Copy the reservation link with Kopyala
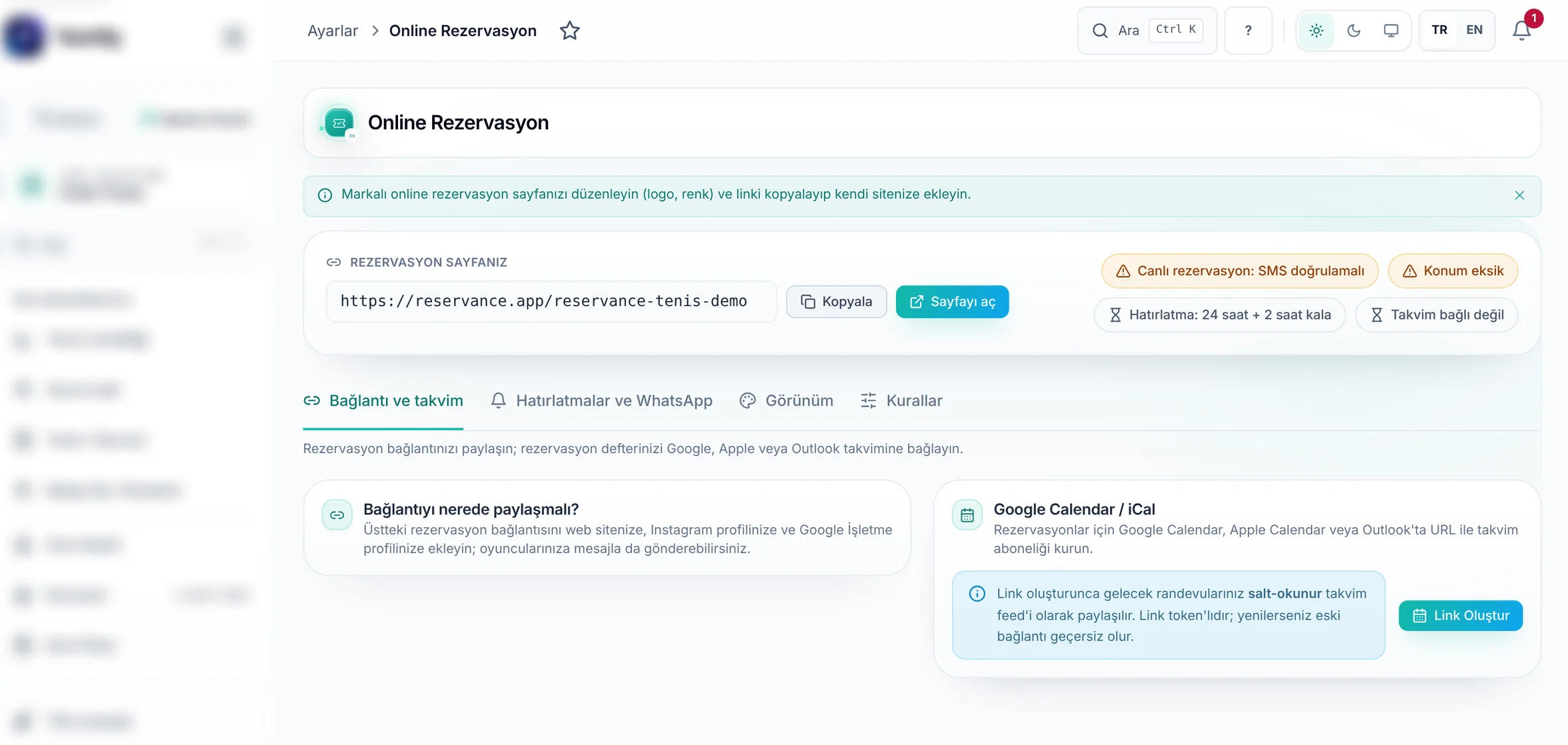Screen dimensions: 1568x745 (x=836, y=302)
